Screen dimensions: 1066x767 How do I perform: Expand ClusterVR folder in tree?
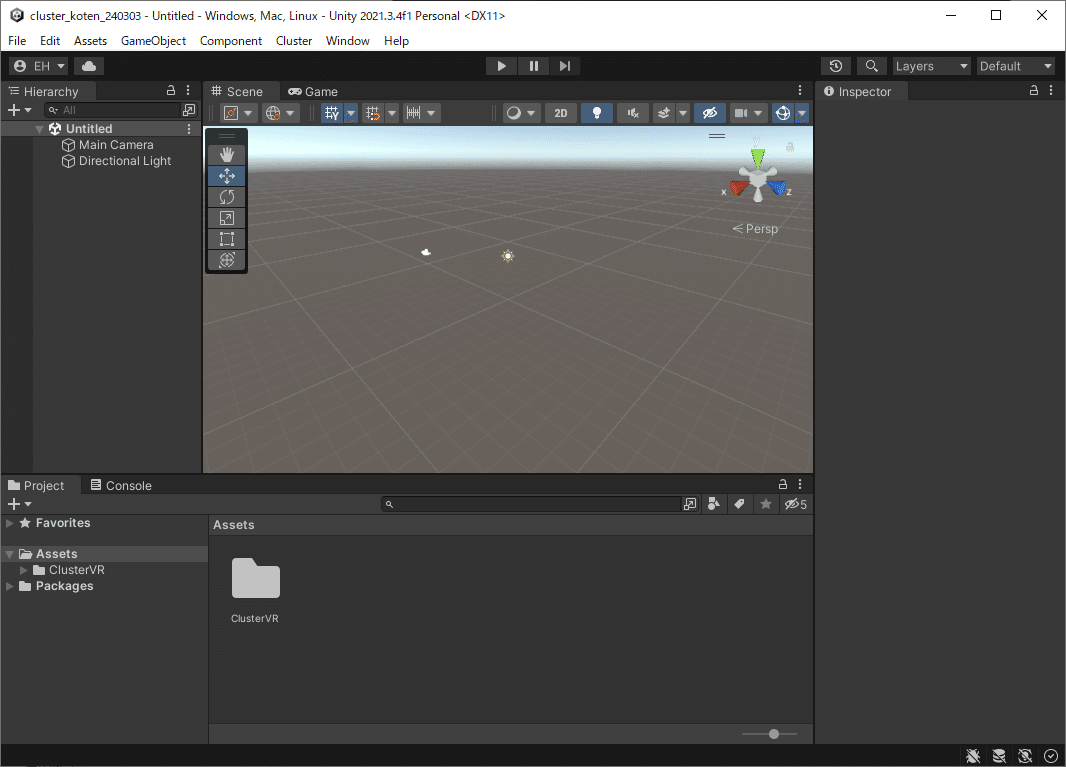tap(24, 570)
